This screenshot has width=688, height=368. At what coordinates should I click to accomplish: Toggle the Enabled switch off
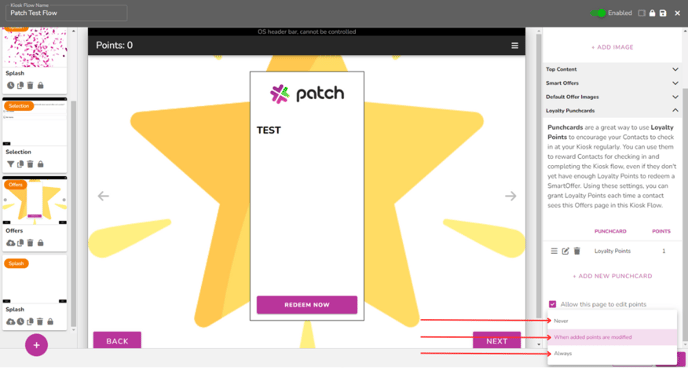598,13
